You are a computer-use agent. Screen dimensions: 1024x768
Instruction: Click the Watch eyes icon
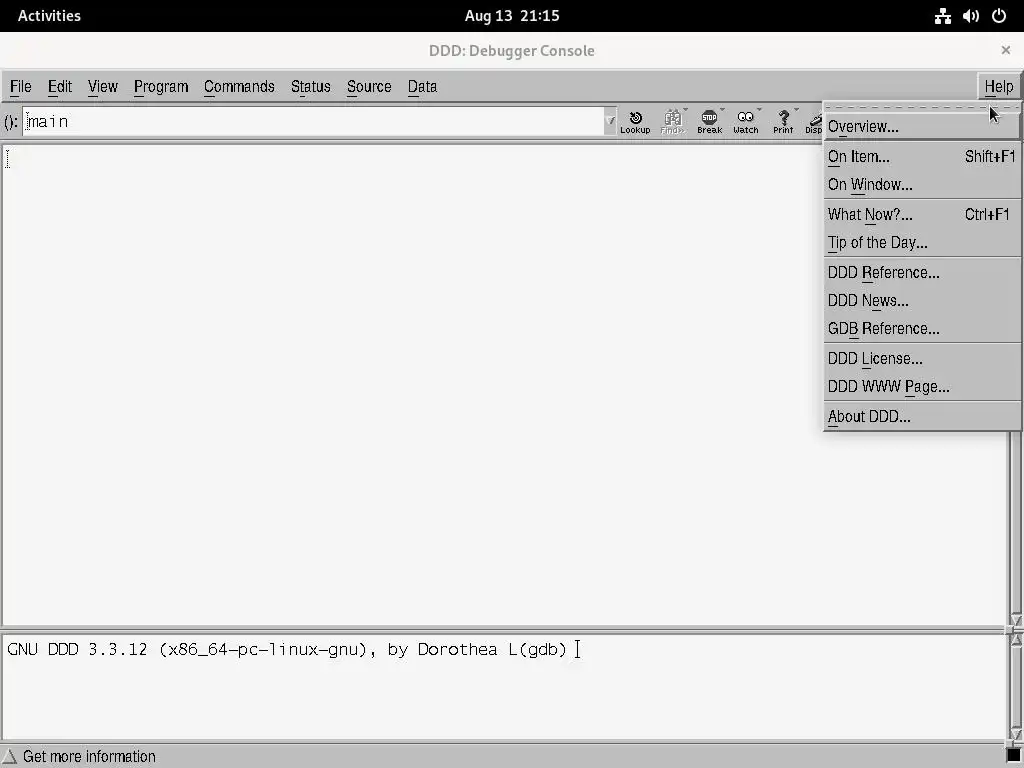[x=745, y=121]
